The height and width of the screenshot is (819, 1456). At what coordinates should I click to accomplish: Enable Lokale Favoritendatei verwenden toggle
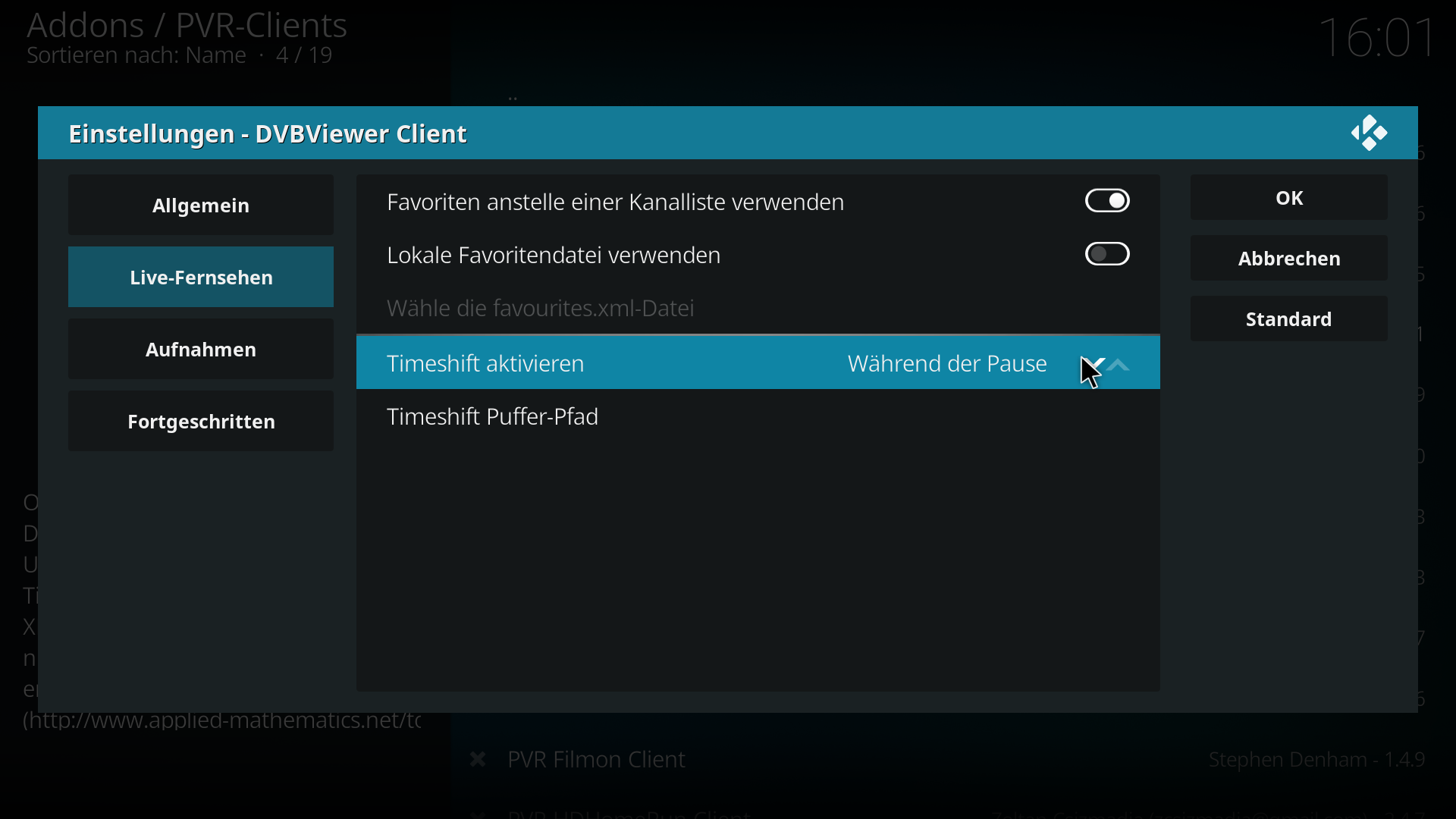coord(1107,254)
